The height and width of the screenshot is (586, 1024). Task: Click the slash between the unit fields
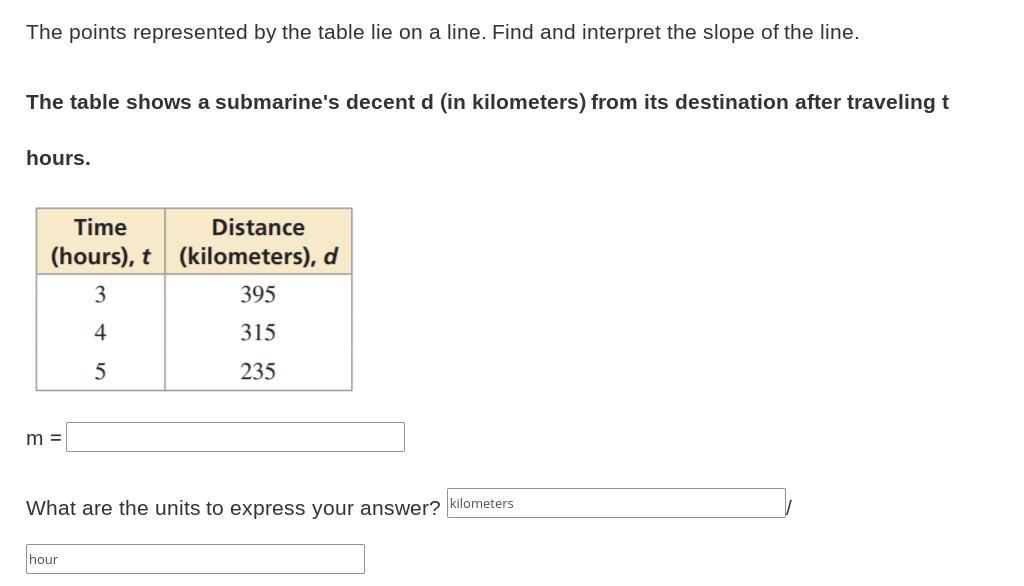click(789, 508)
